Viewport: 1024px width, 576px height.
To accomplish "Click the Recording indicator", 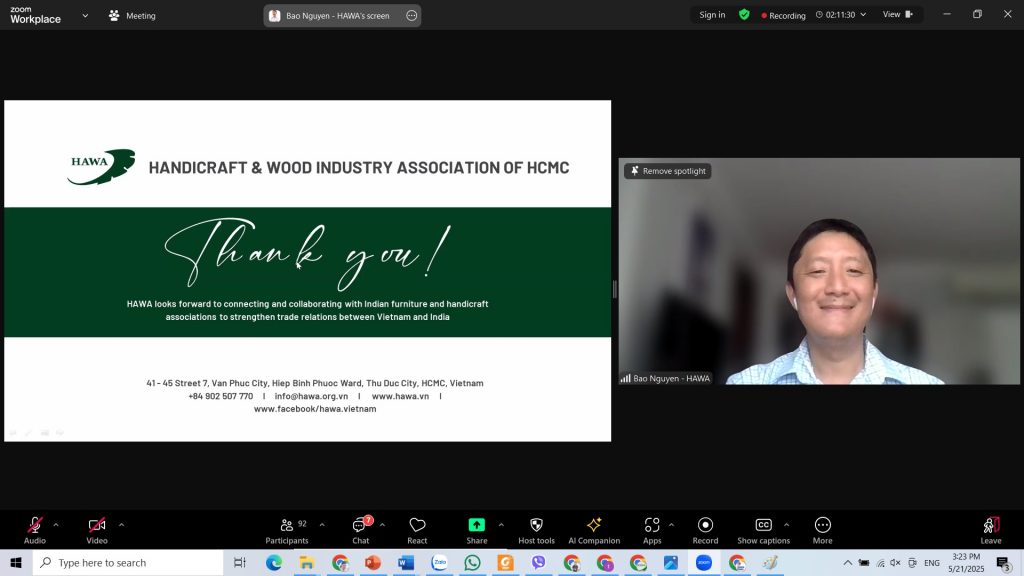I will pyautogui.click(x=783, y=15).
